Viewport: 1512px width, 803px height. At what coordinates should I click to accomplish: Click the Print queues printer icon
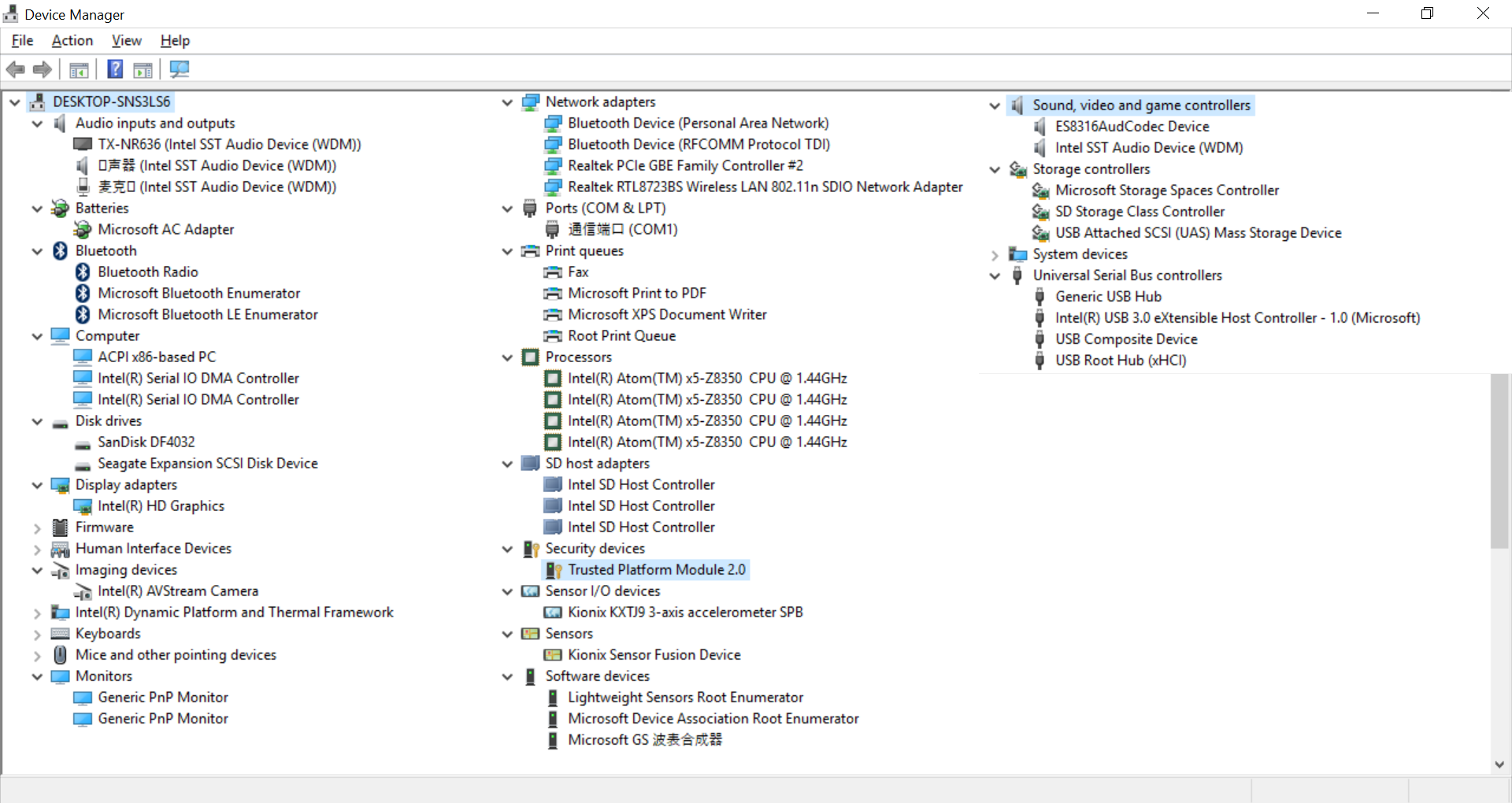tap(530, 251)
